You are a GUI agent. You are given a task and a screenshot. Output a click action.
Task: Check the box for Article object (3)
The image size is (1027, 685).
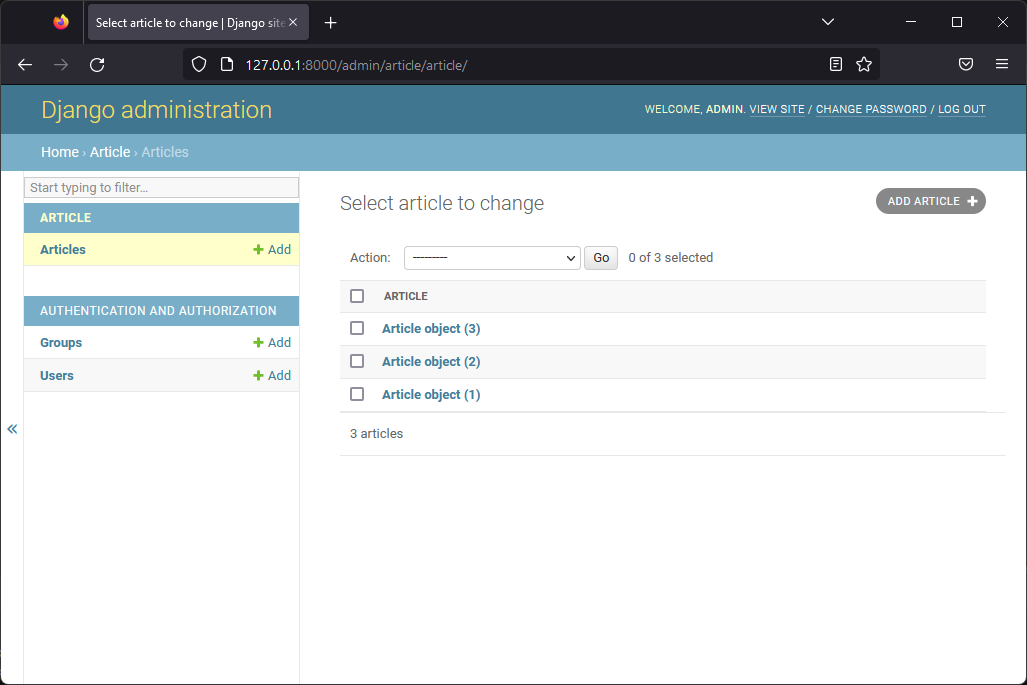[357, 328]
